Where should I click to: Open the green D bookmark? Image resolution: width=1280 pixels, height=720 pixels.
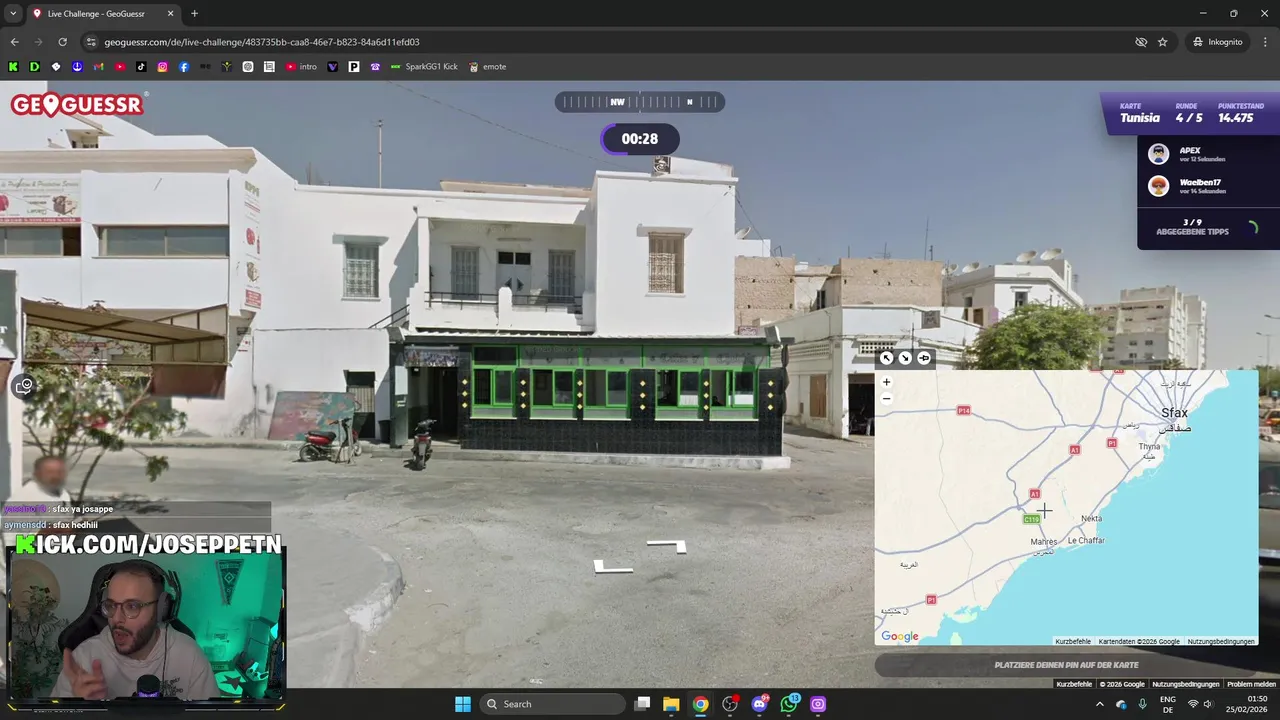34,67
